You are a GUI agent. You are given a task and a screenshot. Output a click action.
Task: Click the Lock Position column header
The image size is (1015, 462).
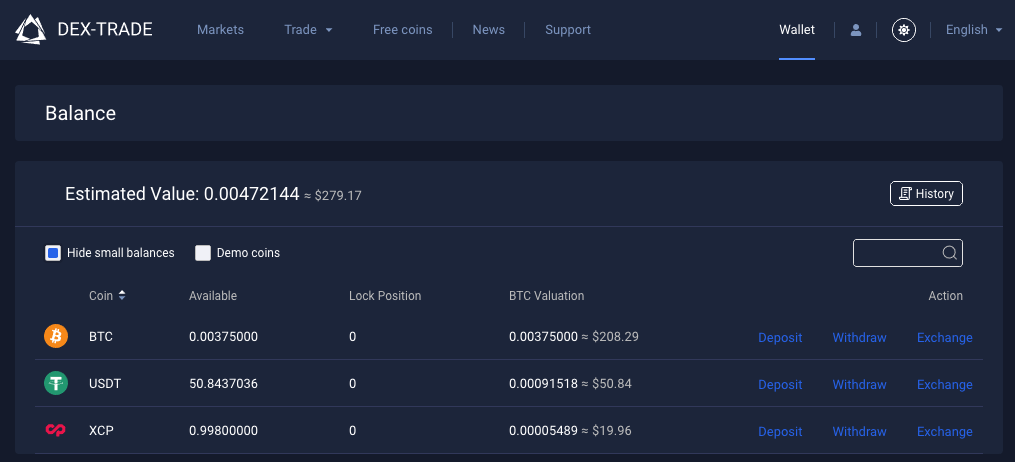click(385, 296)
